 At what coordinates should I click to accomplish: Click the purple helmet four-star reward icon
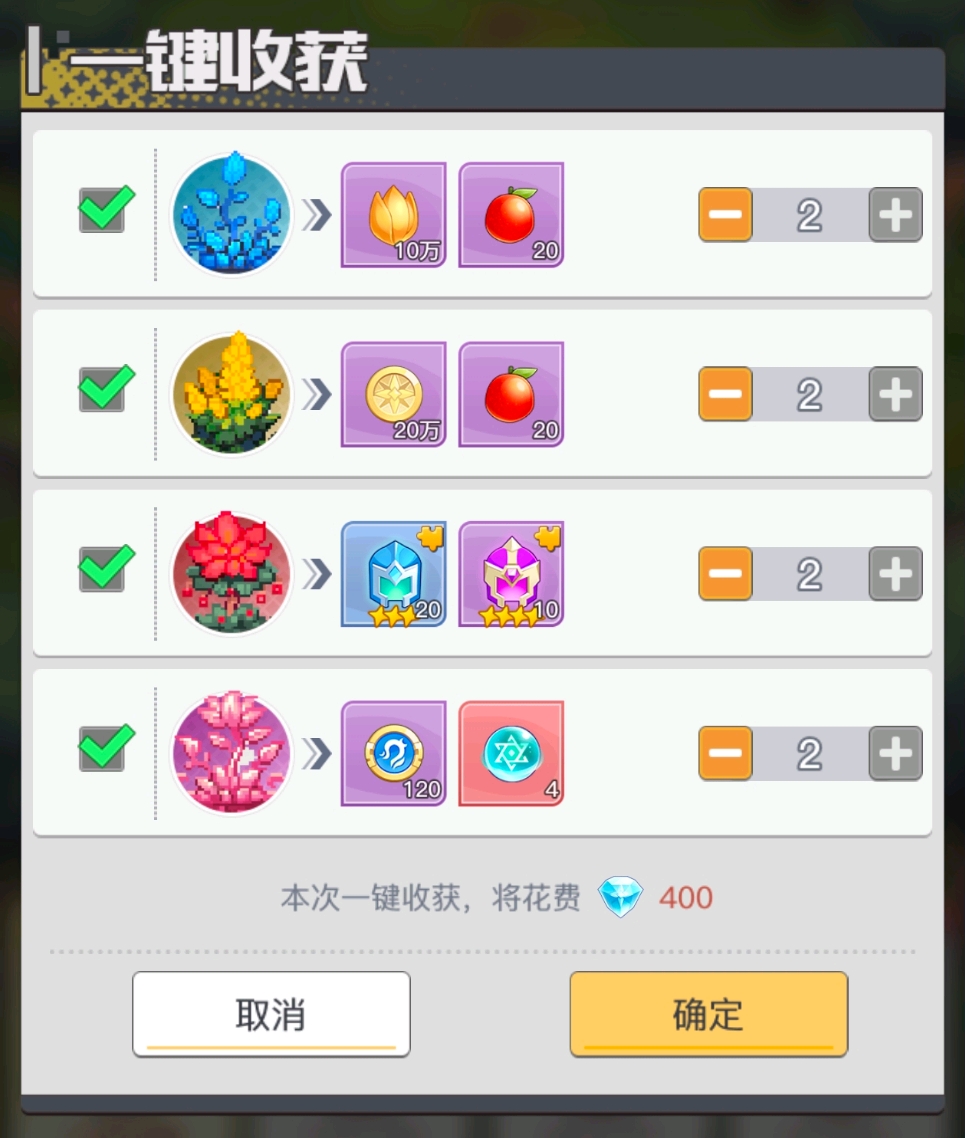tap(512, 574)
